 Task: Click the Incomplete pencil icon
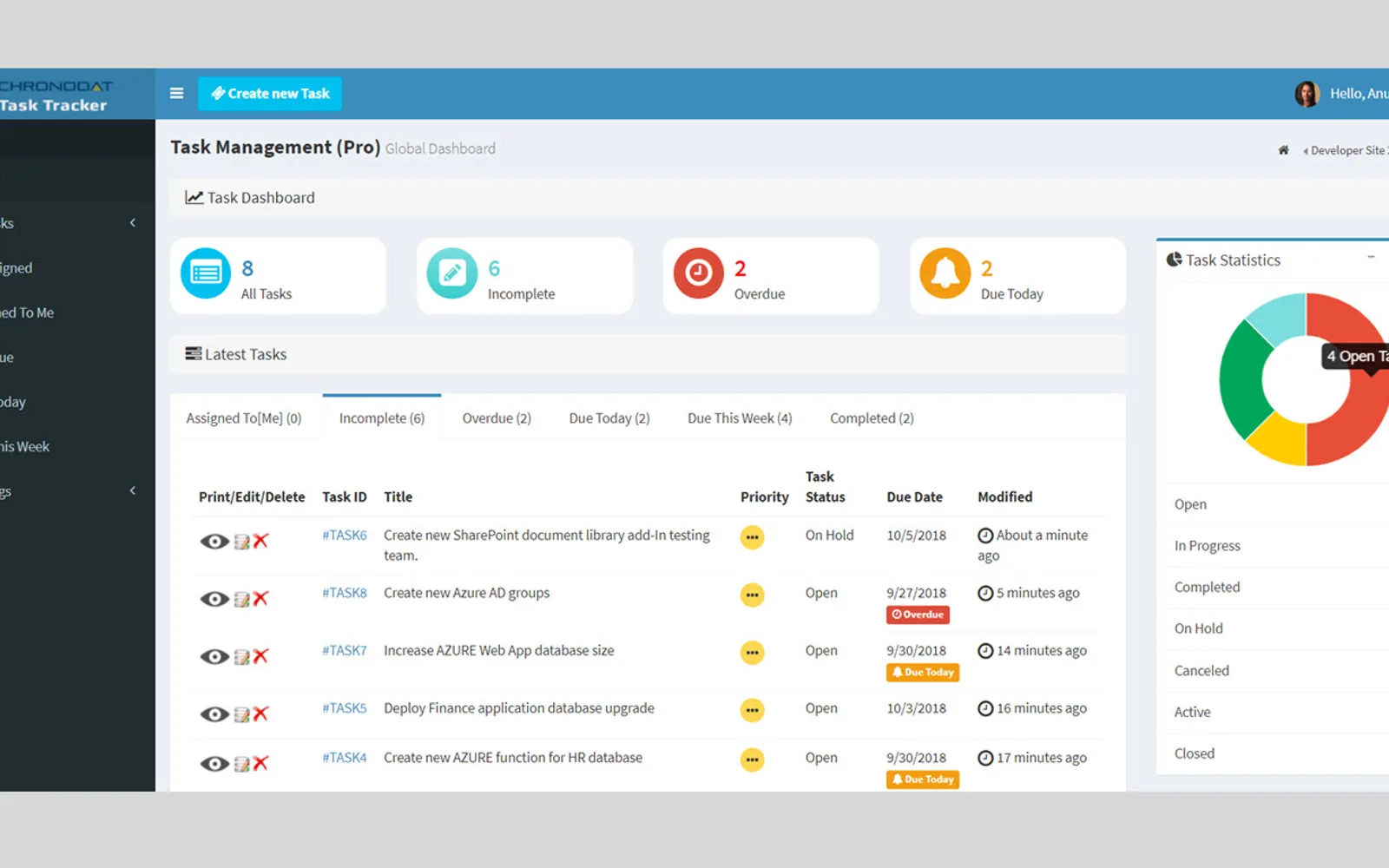[x=452, y=273]
